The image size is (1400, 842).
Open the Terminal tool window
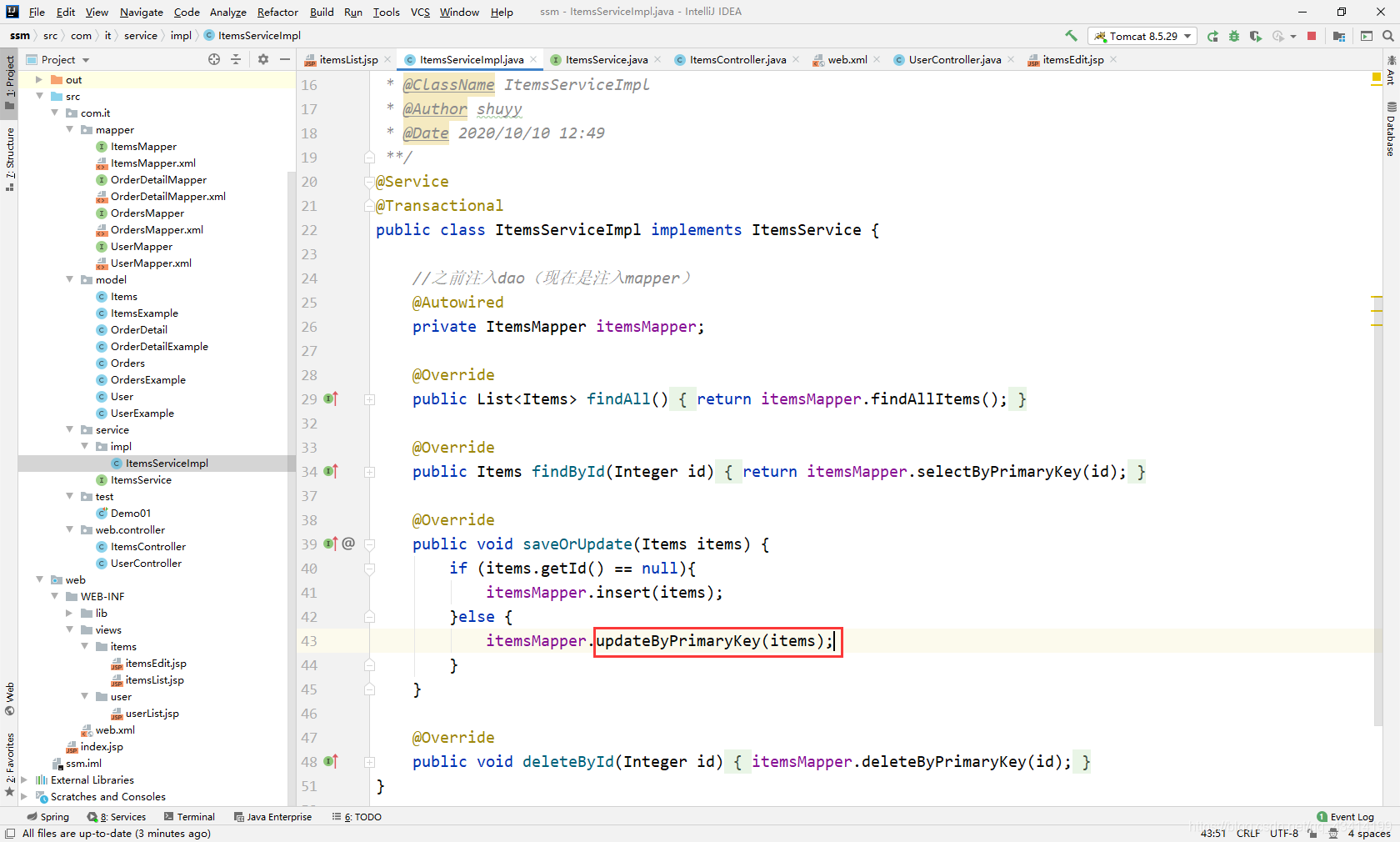coord(189,817)
